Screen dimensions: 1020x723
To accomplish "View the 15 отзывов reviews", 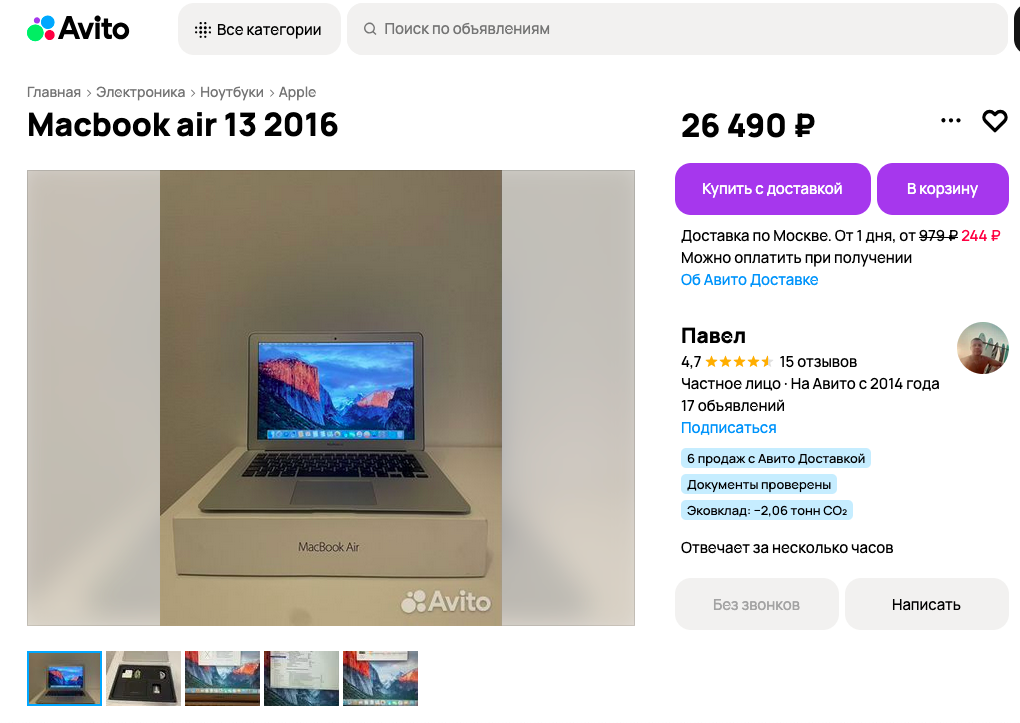I will pos(818,362).
